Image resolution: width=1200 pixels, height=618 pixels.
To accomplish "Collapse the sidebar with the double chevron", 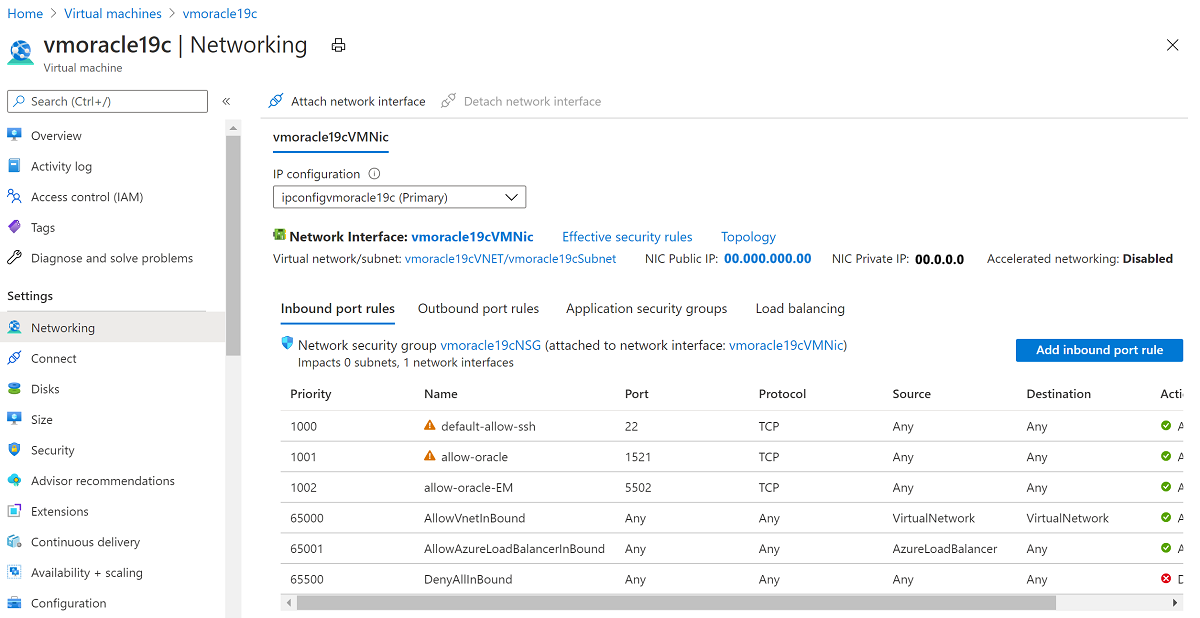I will pos(226,101).
